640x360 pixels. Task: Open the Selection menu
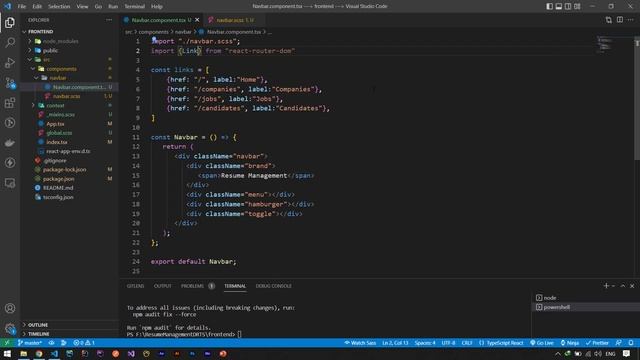click(59, 6)
